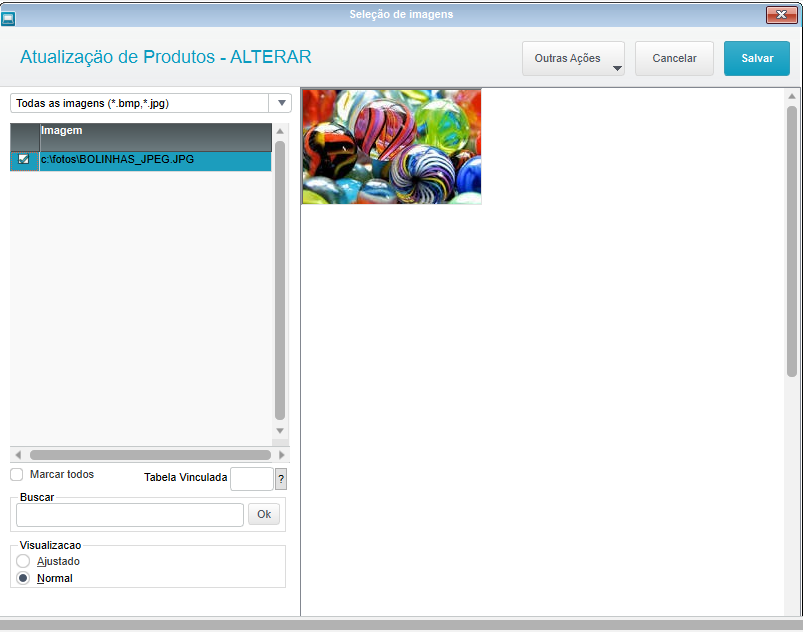Click the list horizontal scroll-right arrow
The height and width of the screenshot is (632, 803).
pyautogui.click(x=282, y=455)
